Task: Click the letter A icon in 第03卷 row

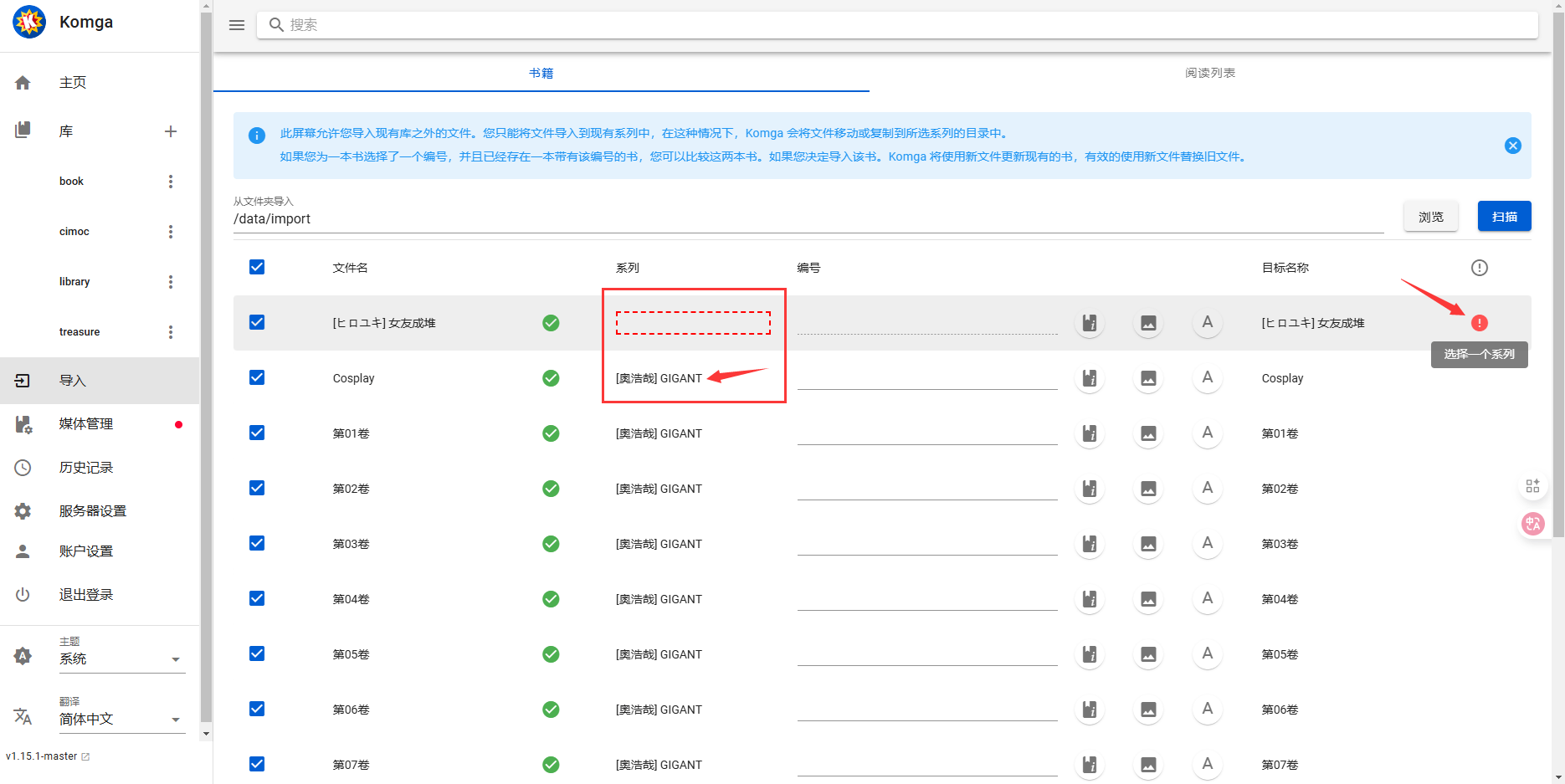Action: click(1207, 544)
